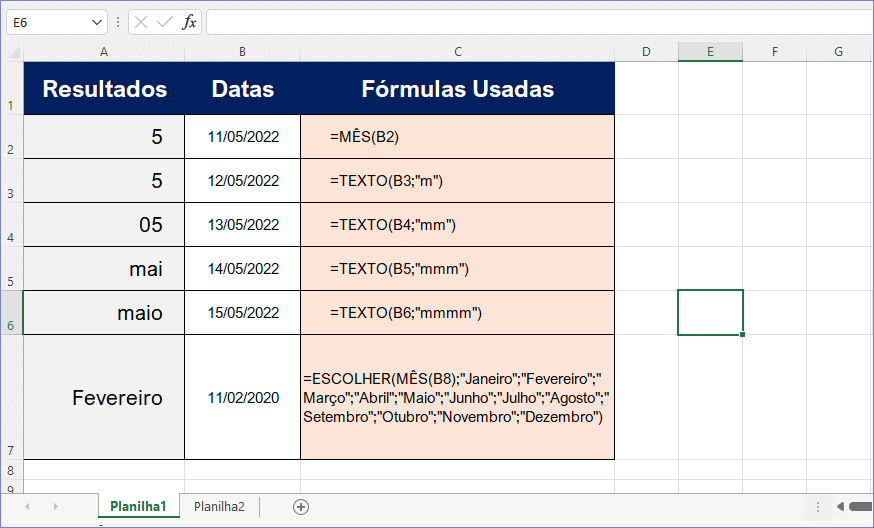The height and width of the screenshot is (528, 874).
Task: Select the Planilha1 sheet tab
Action: pyautogui.click(x=138, y=507)
